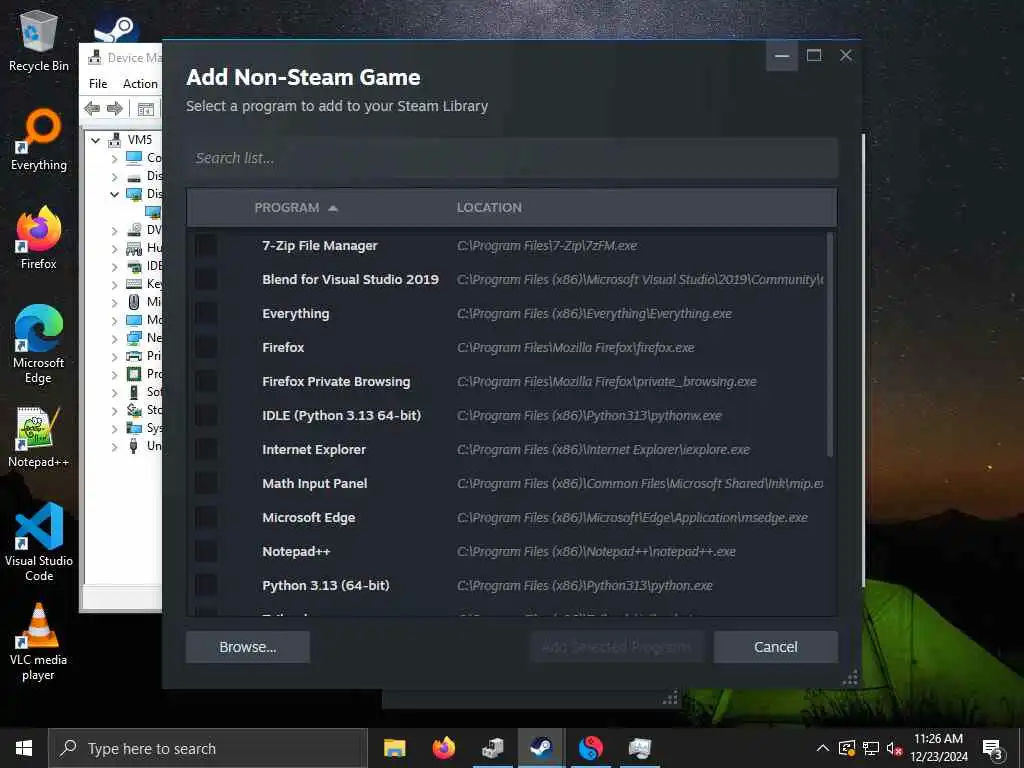Open Recycle Bin desktop icon

[x=39, y=40]
